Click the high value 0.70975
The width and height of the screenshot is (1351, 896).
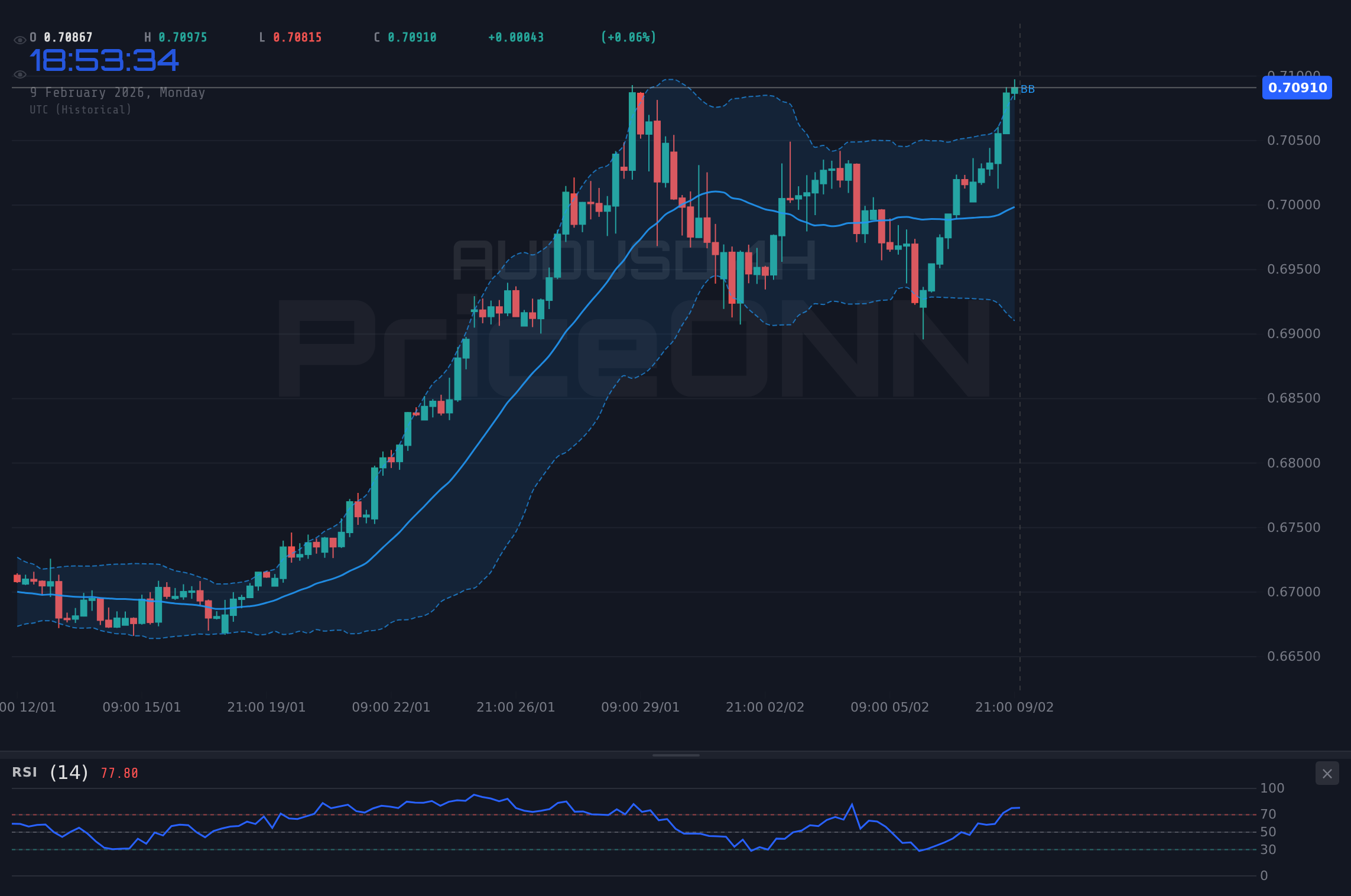tap(183, 37)
